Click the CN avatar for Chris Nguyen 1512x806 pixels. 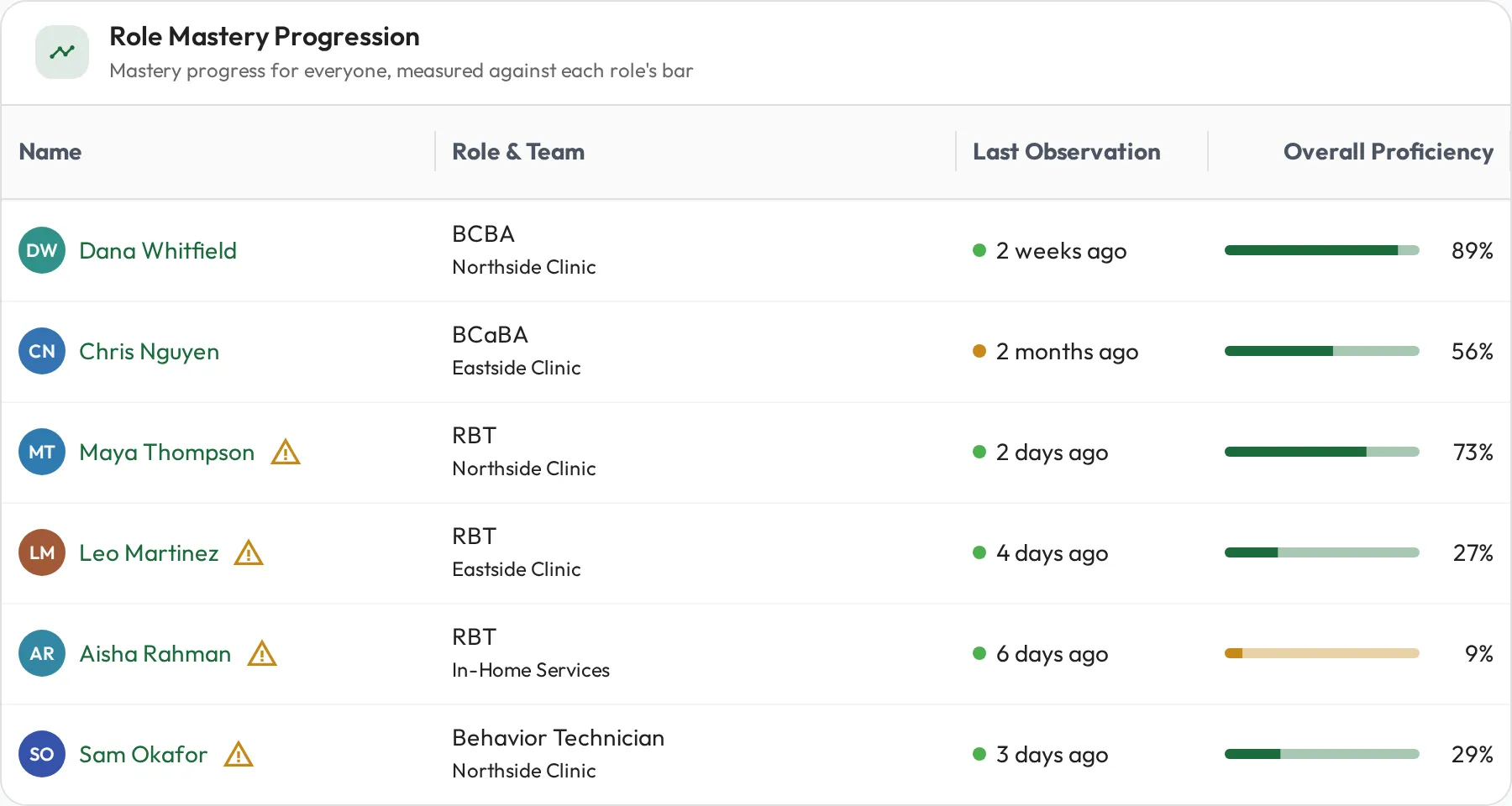point(42,351)
